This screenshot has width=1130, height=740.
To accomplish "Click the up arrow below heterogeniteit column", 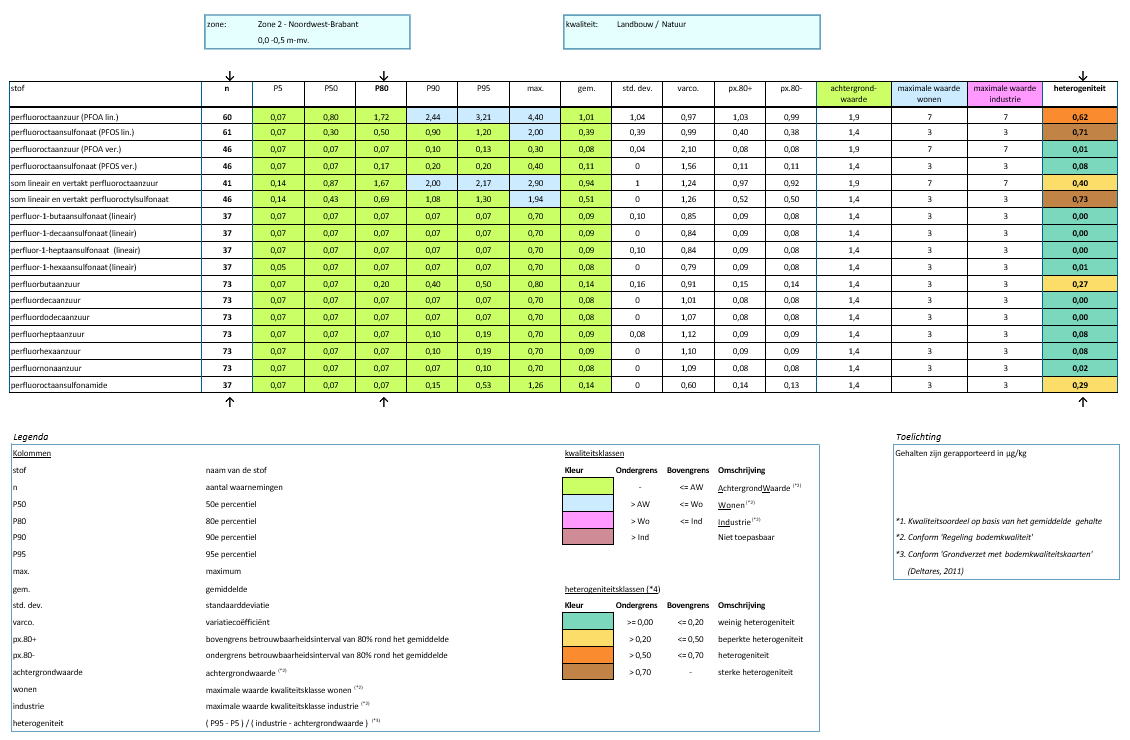I will click(x=1082, y=402).
